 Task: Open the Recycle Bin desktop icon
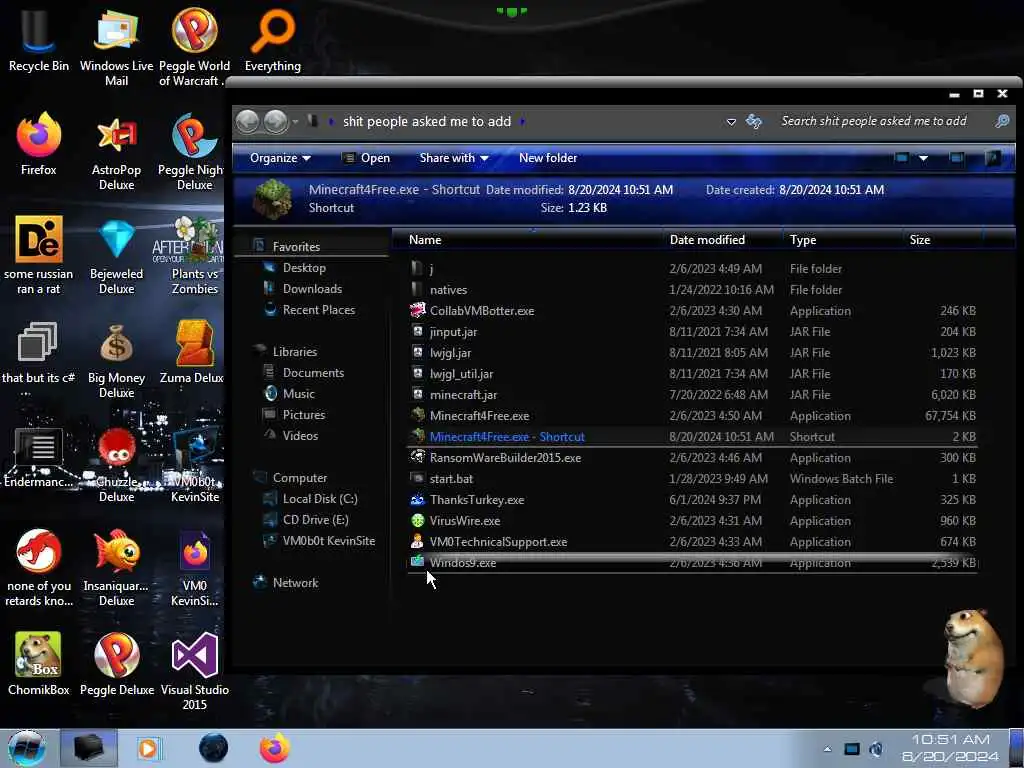pyautogui.click(x=39, y=40)
